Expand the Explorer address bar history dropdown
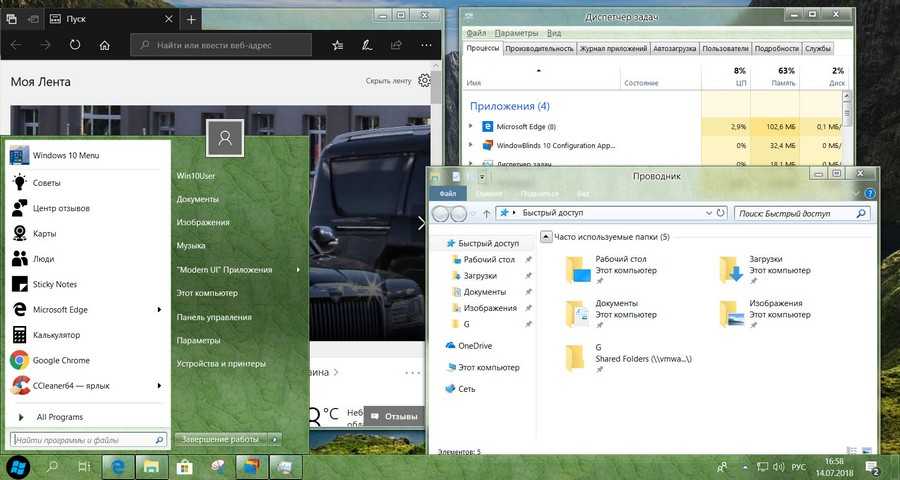 point(709,213)
